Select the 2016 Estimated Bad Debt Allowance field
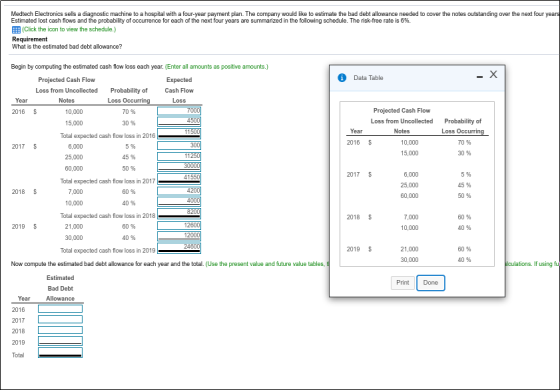 click(60, 309)
